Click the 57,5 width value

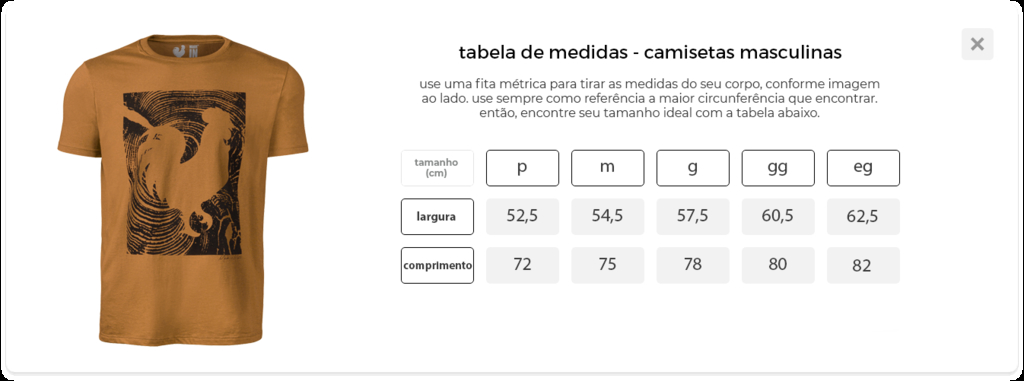[x=693, y=216]
